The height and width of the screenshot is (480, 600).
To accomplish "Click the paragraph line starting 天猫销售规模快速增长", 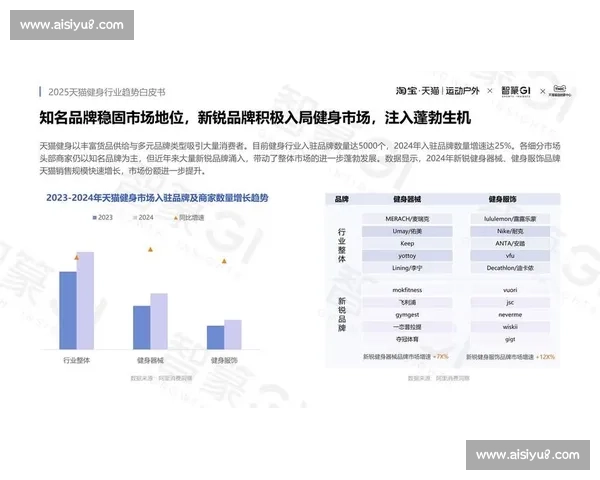I will (x=122, y=171).
